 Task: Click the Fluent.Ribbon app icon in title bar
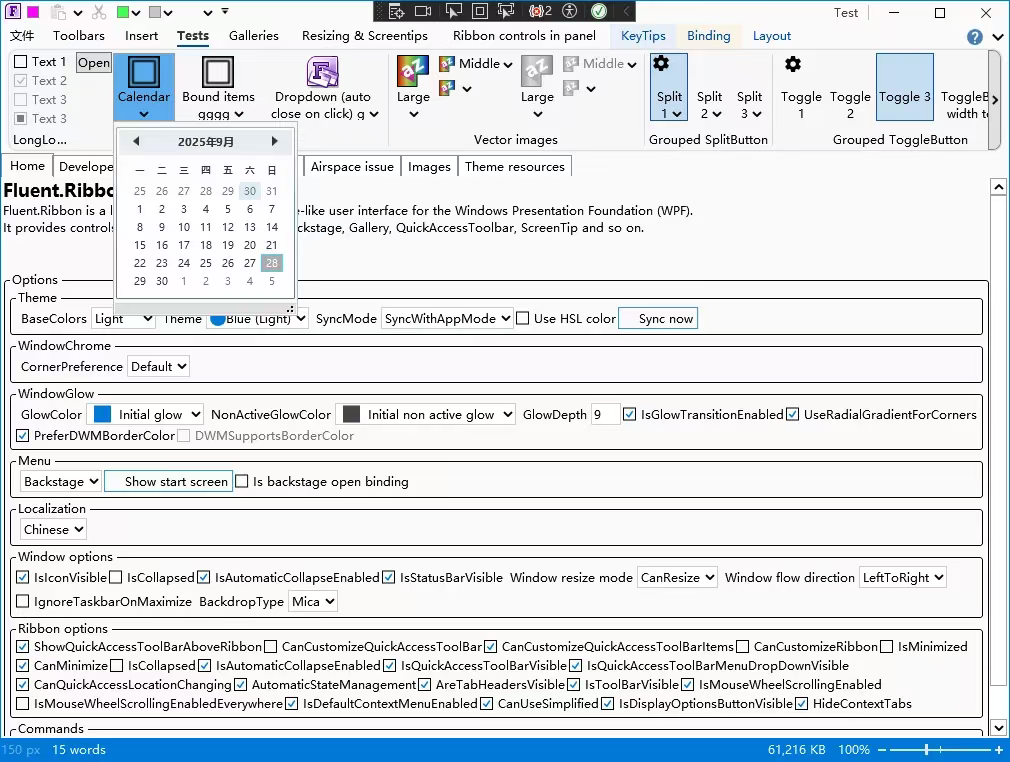12,12
